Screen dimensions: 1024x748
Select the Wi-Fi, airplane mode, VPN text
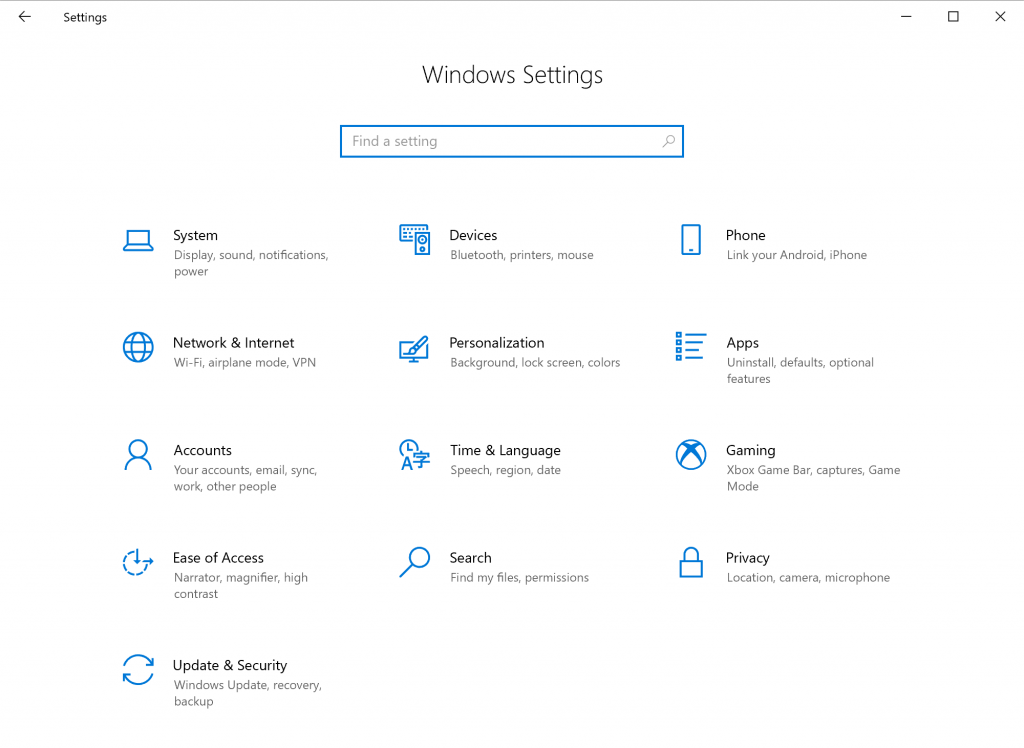[246, 363]
